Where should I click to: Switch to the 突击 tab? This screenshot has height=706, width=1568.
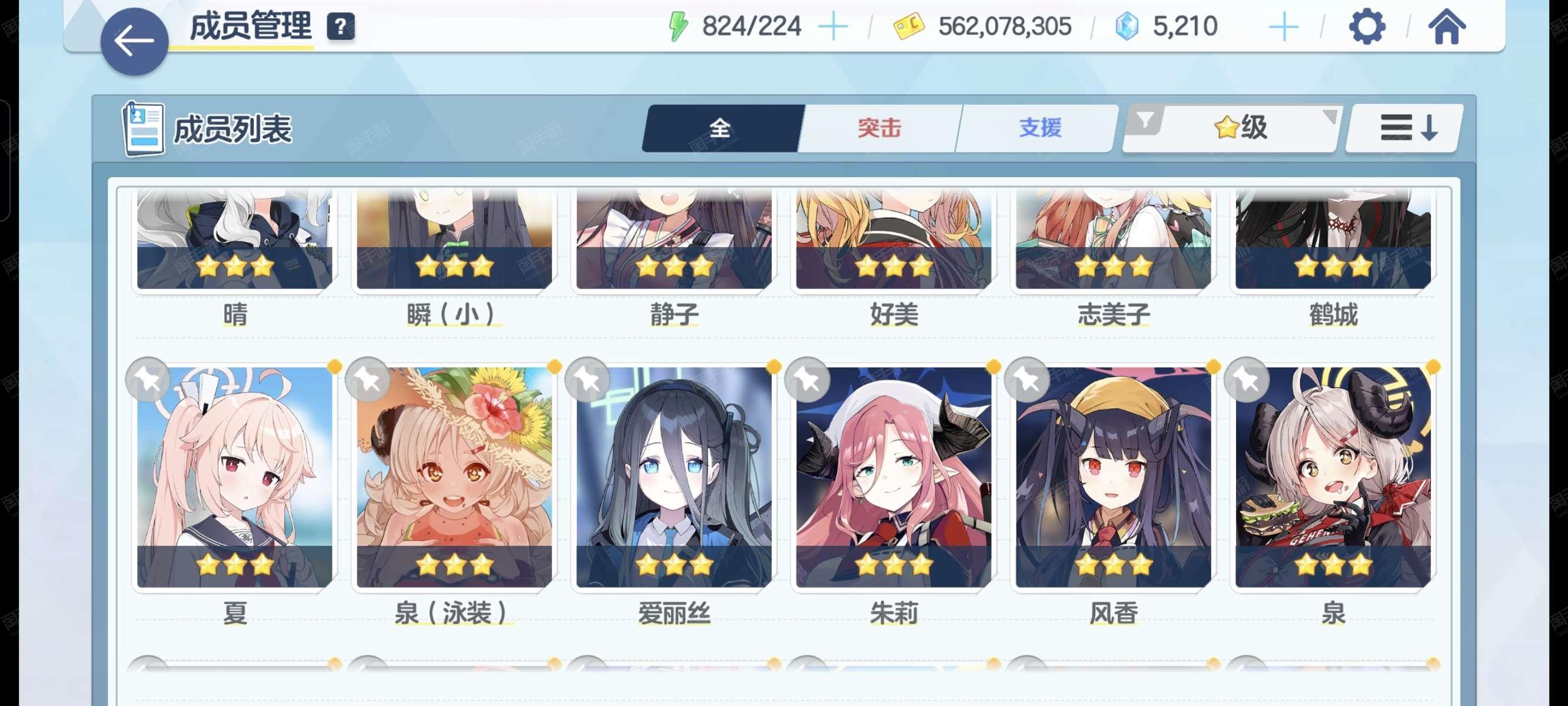point(879,128)
